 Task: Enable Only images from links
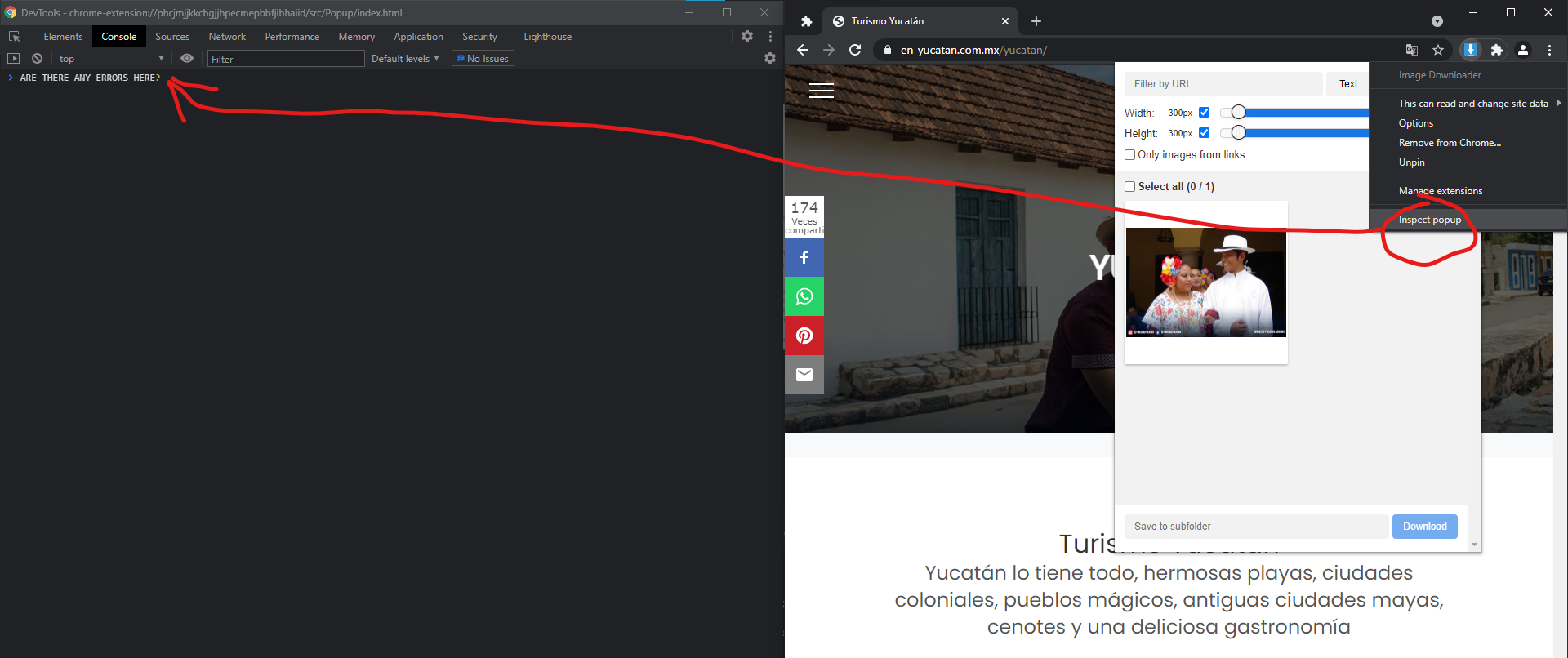point(1130,155)
